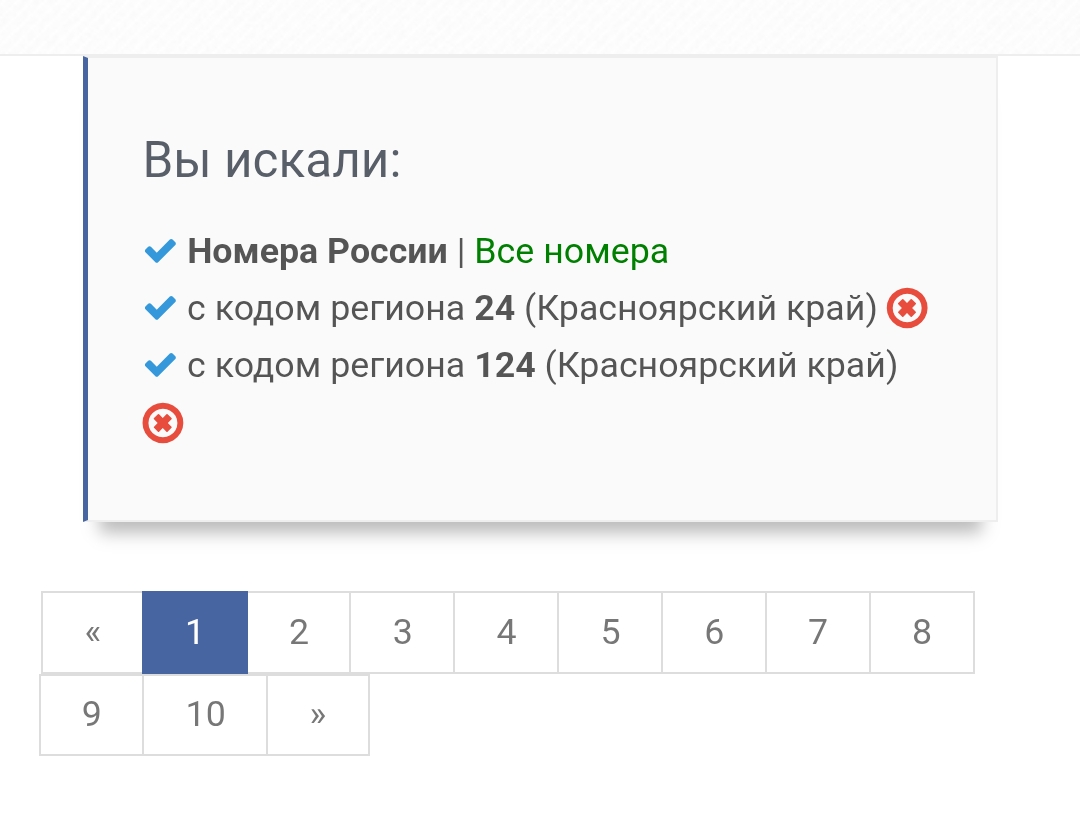Open results page 8
Image resolution: width=1080 pixels, height=817 pixels.
922,632
